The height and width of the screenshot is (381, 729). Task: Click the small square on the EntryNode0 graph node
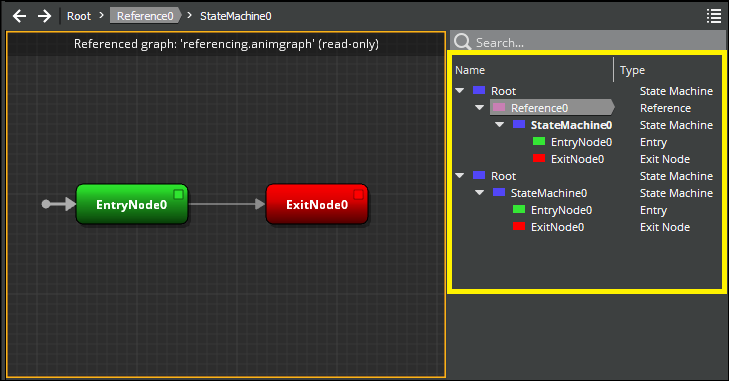click(179, 194)
